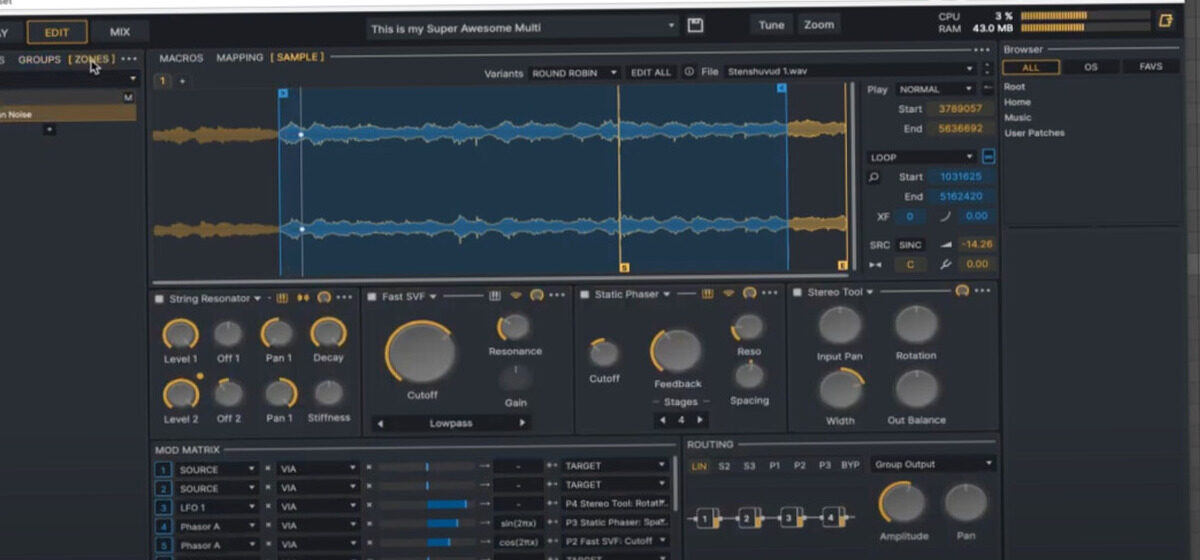Open String Resonator more options dots
Image resolution: width=1200 pixels, height=560 pixels.
tap(345, 297)
